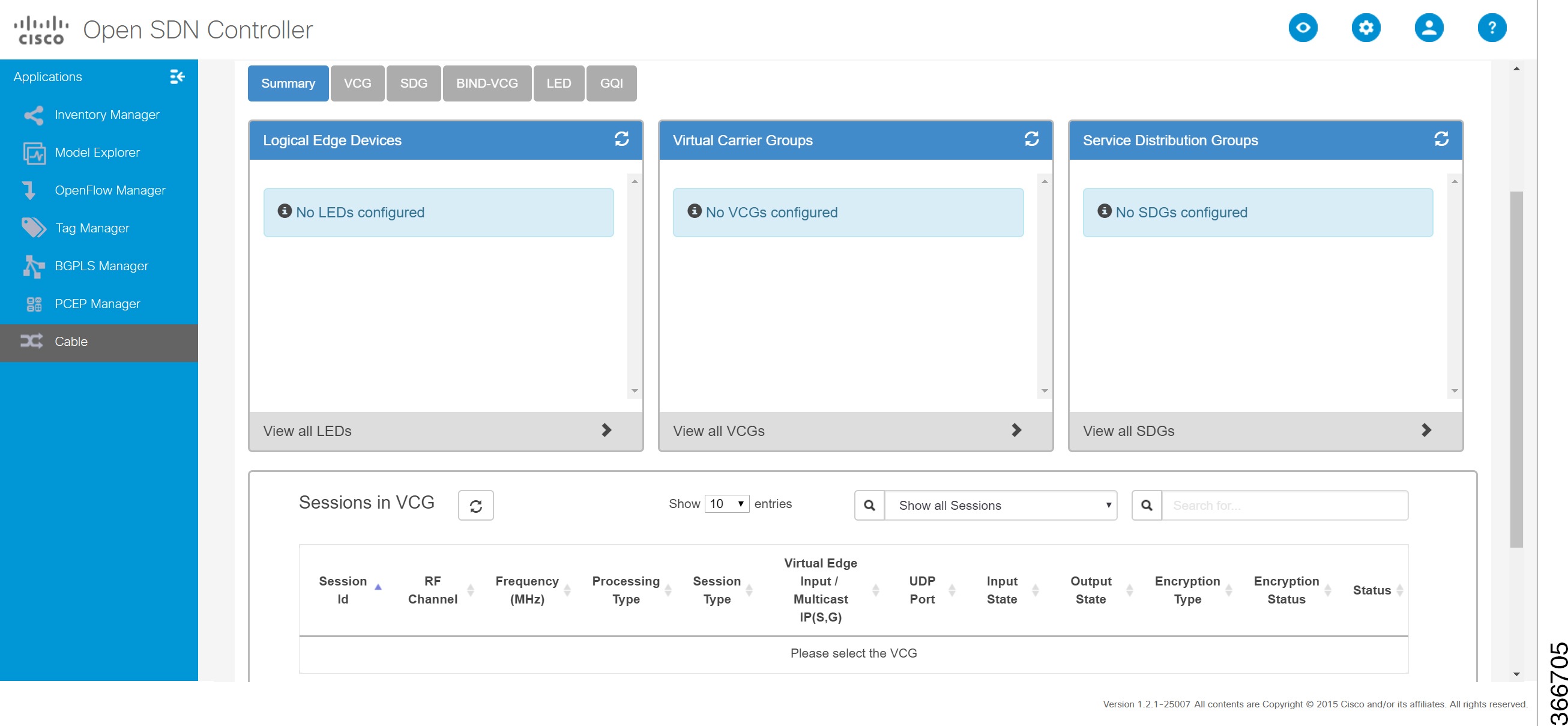Open the settings gear in the header
1568x726 pixels.
pyautogui.click(x=1366, y=28)
